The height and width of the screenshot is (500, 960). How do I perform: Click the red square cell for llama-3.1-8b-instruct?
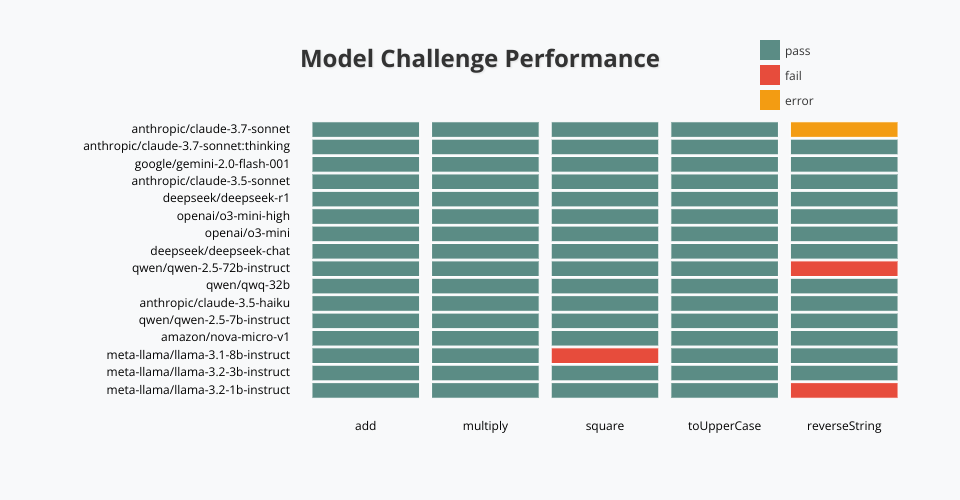coord(605,355)
